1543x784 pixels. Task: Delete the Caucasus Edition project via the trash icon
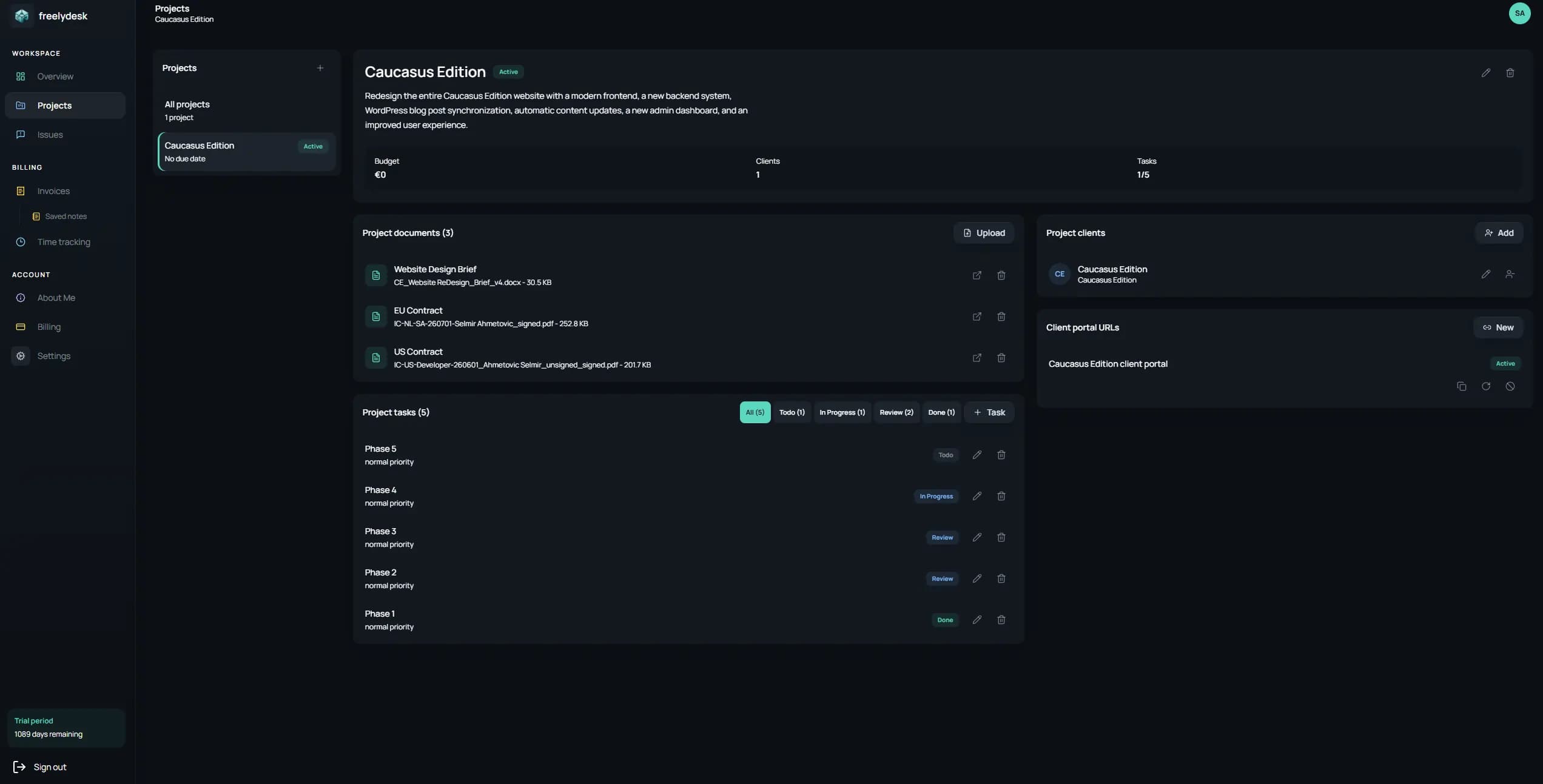1510,73
